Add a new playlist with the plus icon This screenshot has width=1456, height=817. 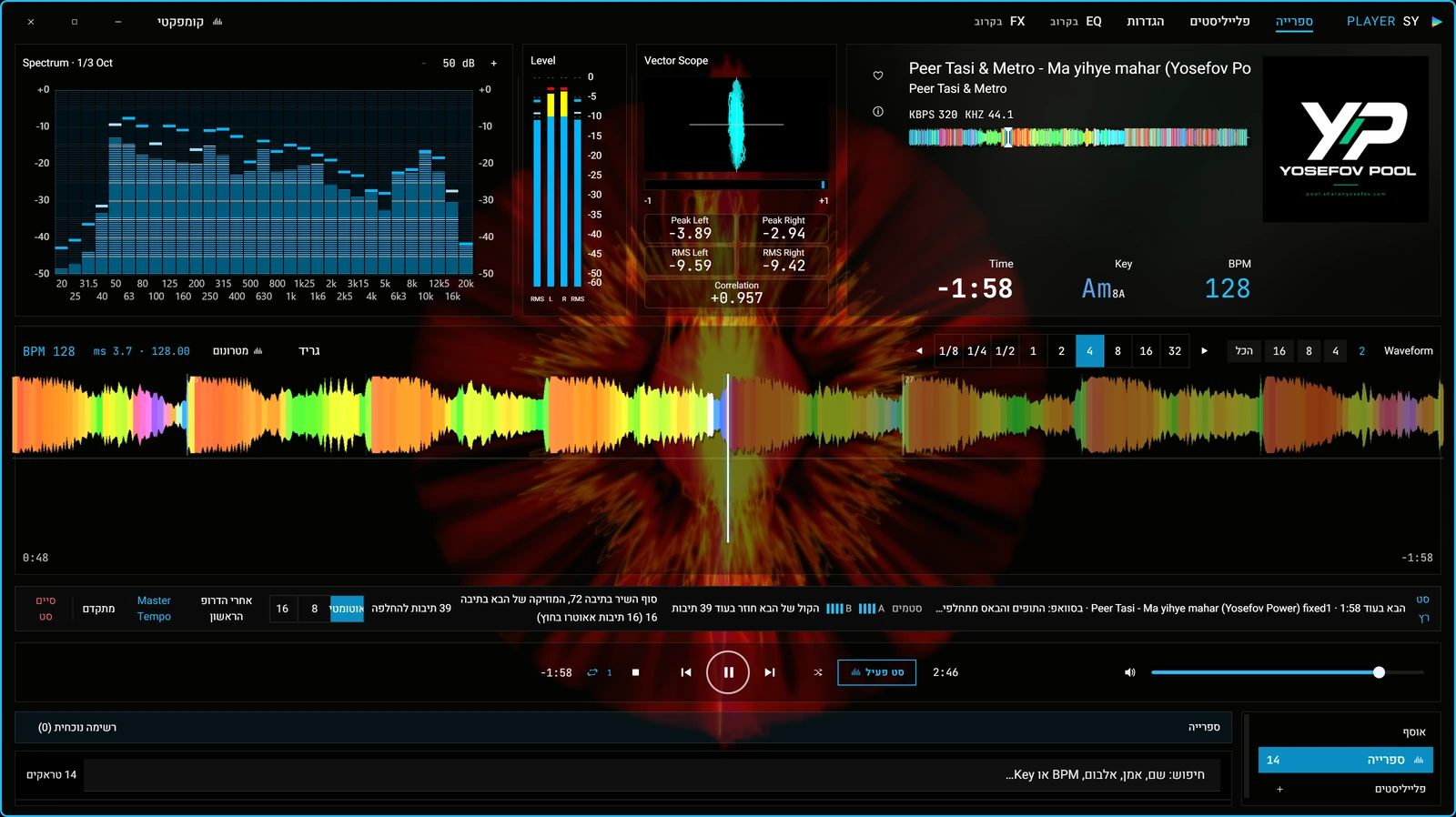pos(1279,789)
